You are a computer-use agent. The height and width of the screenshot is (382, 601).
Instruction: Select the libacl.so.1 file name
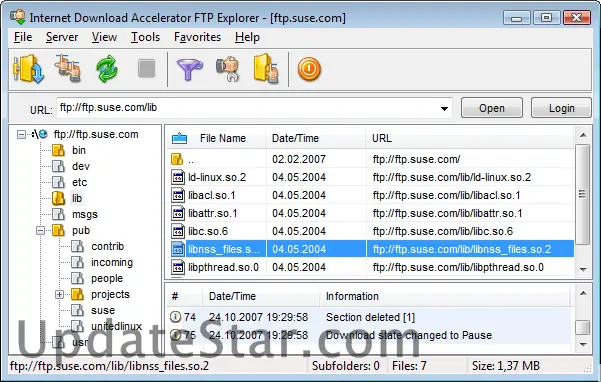tap(212, 195)
